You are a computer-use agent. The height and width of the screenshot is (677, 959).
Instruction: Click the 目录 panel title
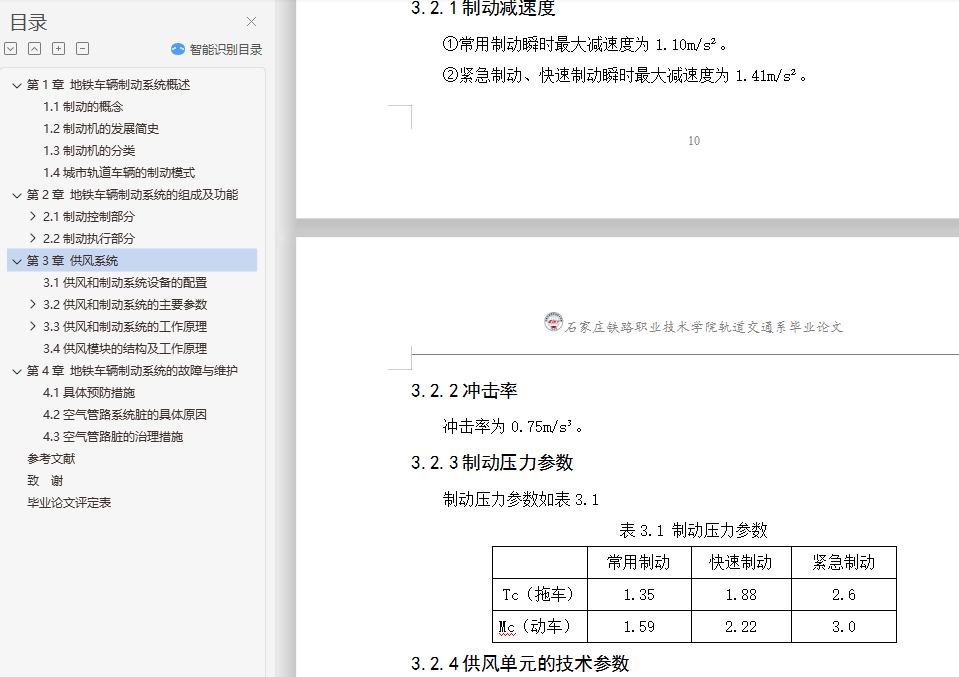click(x=28, y=23)
